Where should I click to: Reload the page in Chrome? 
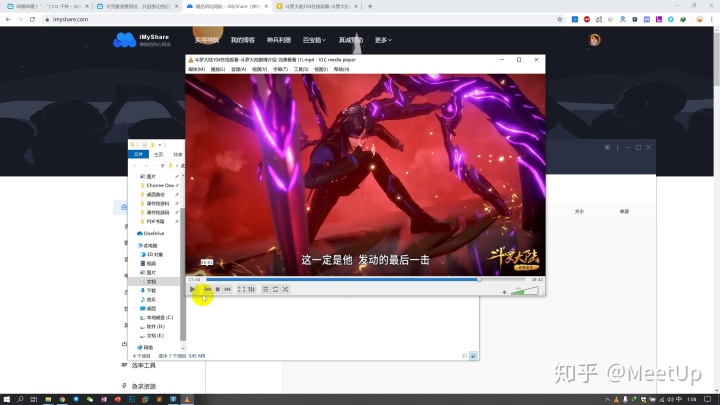tap(32, 19)
